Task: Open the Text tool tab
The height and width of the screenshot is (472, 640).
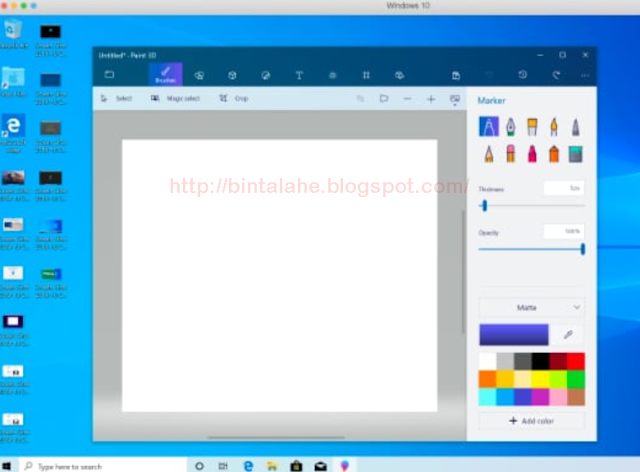Action: [299, 75]
